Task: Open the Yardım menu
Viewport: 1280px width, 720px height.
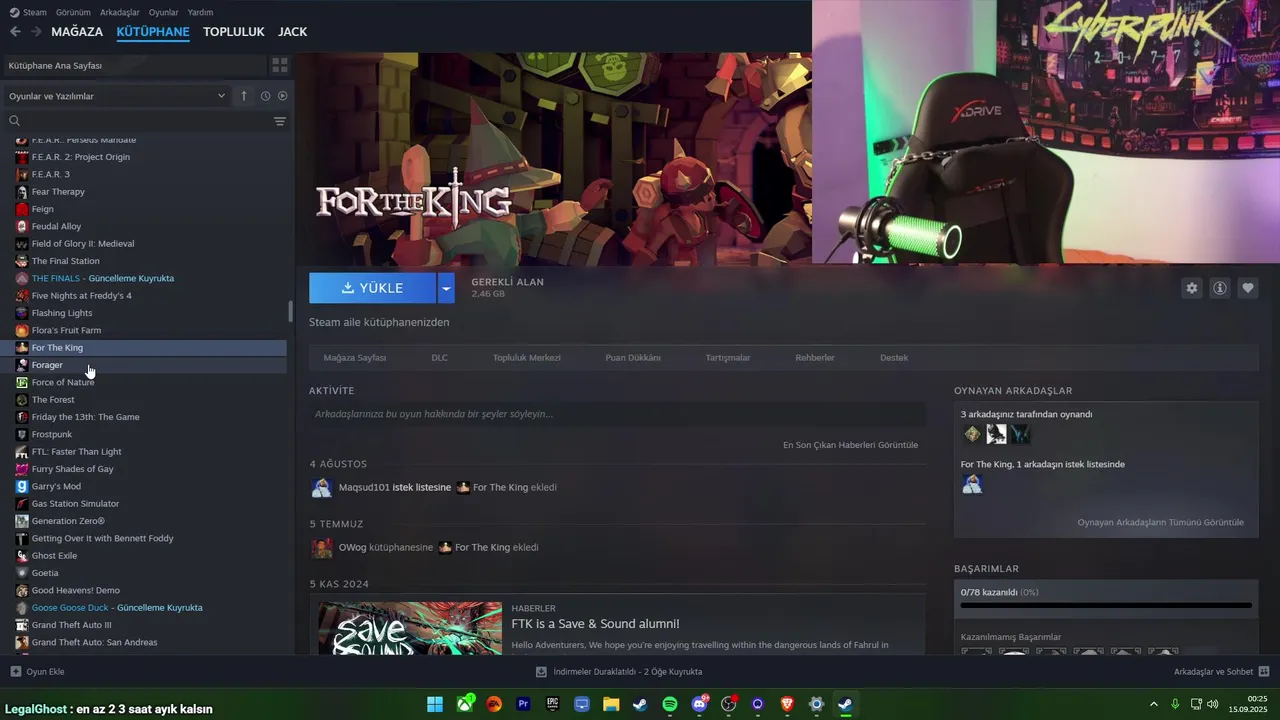Action: tap(200, 12)
